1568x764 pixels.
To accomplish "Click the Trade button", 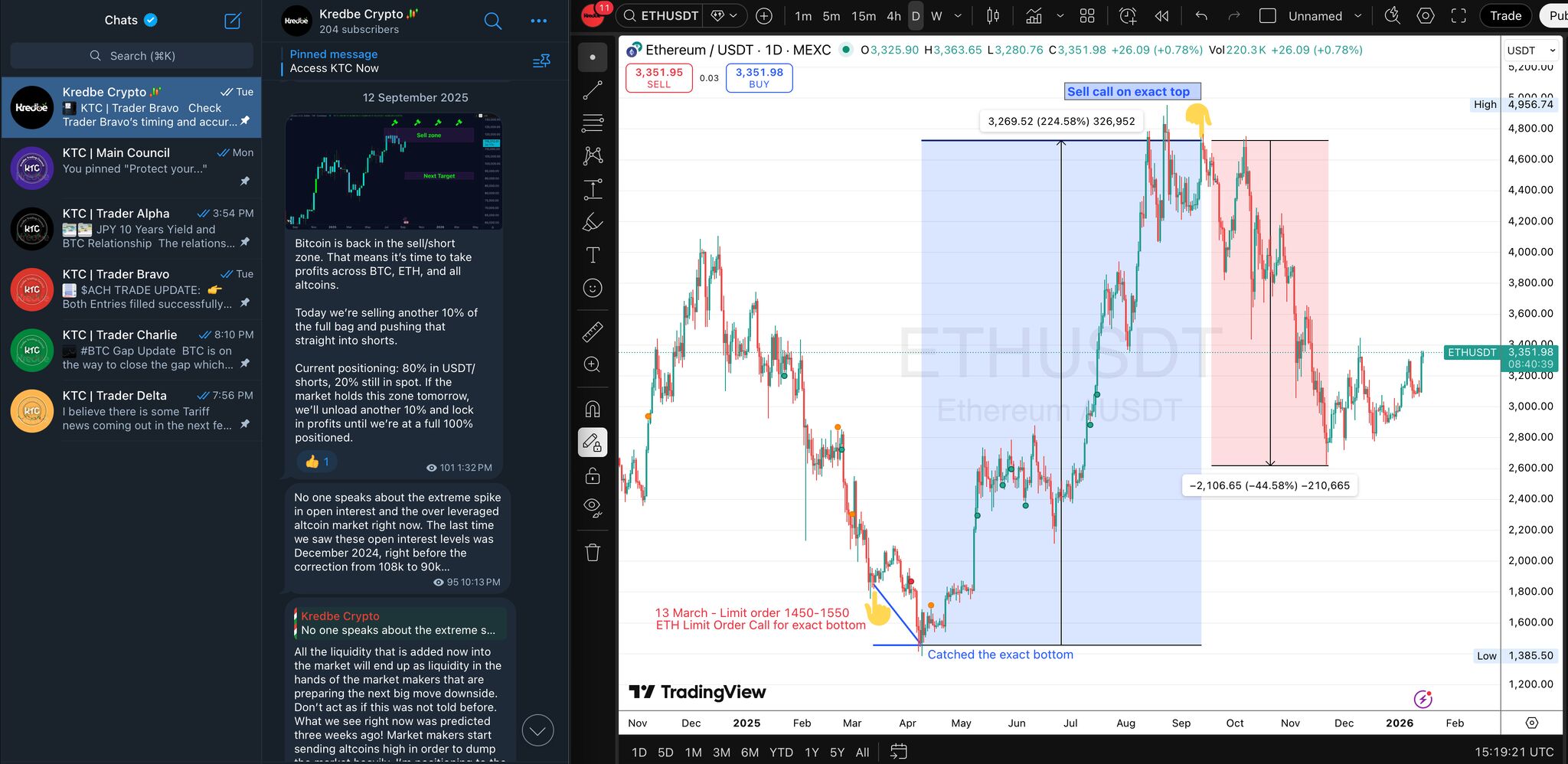I will (1505, 15).
